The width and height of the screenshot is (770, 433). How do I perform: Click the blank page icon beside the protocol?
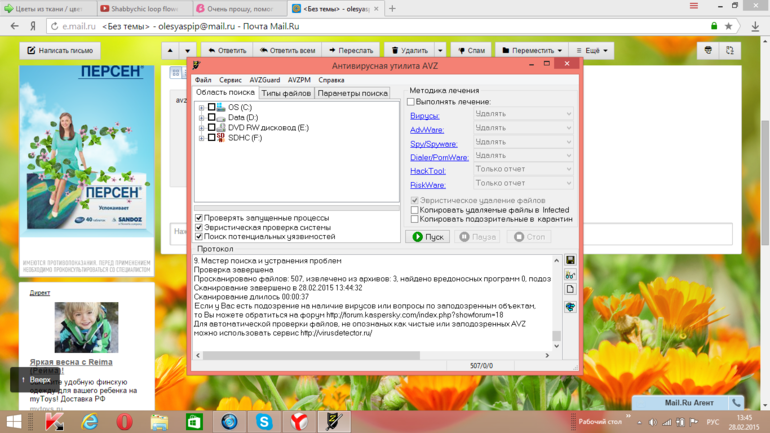point(570,290)
